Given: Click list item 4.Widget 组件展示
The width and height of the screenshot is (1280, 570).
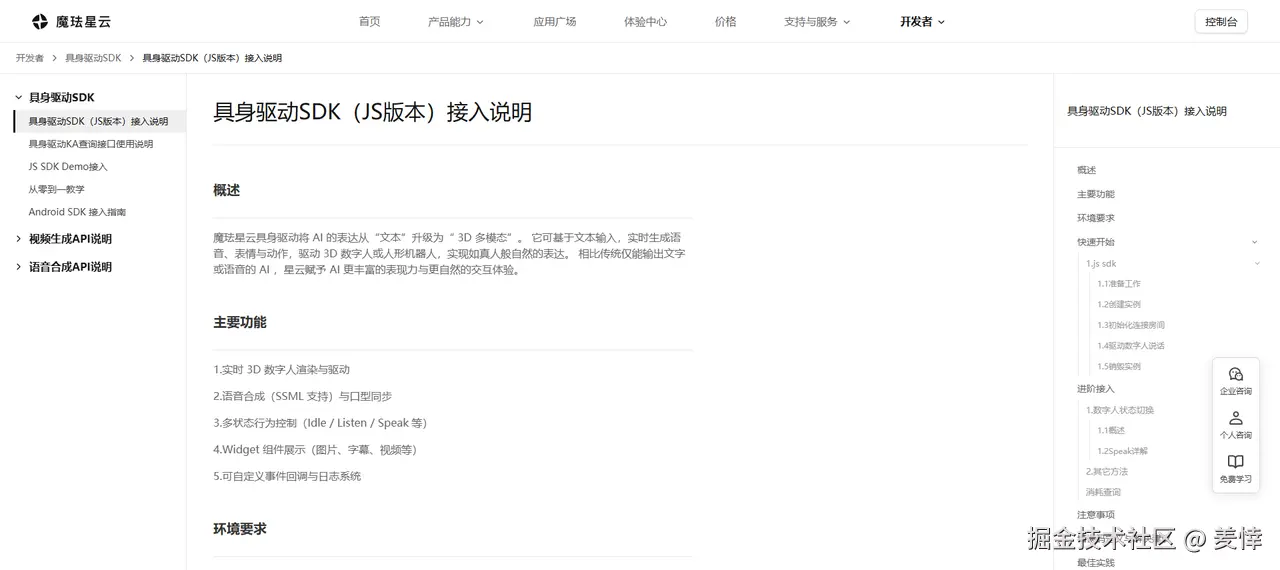Looking at the screenshot, I should (x=315, y=450).
